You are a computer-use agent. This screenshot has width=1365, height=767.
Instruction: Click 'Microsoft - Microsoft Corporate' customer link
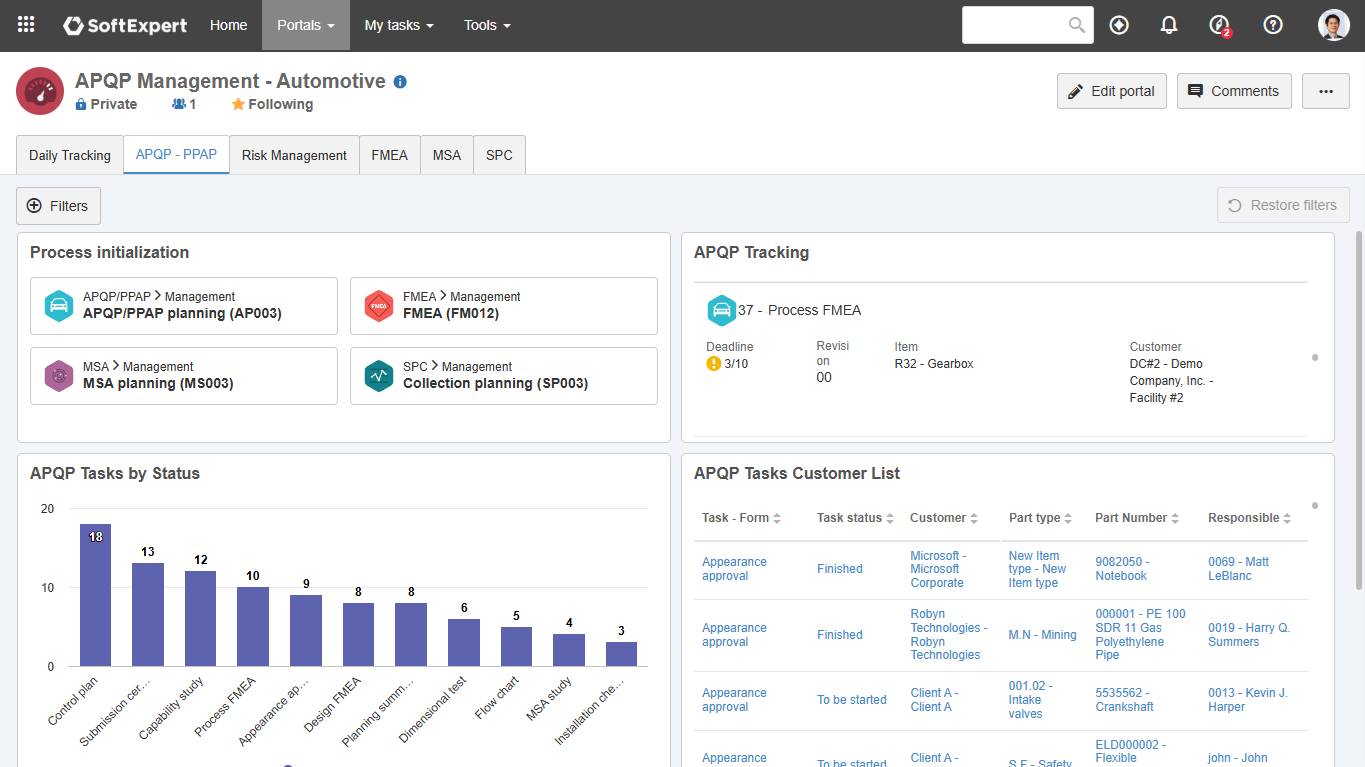click(x=937, y=569)
